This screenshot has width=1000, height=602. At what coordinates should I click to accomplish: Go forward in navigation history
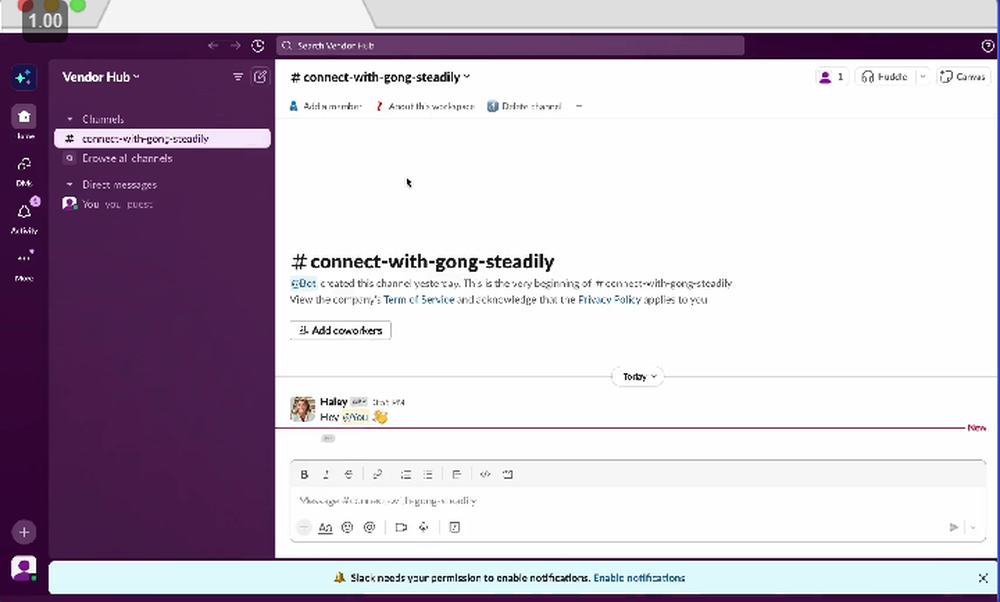coord(235,45)
